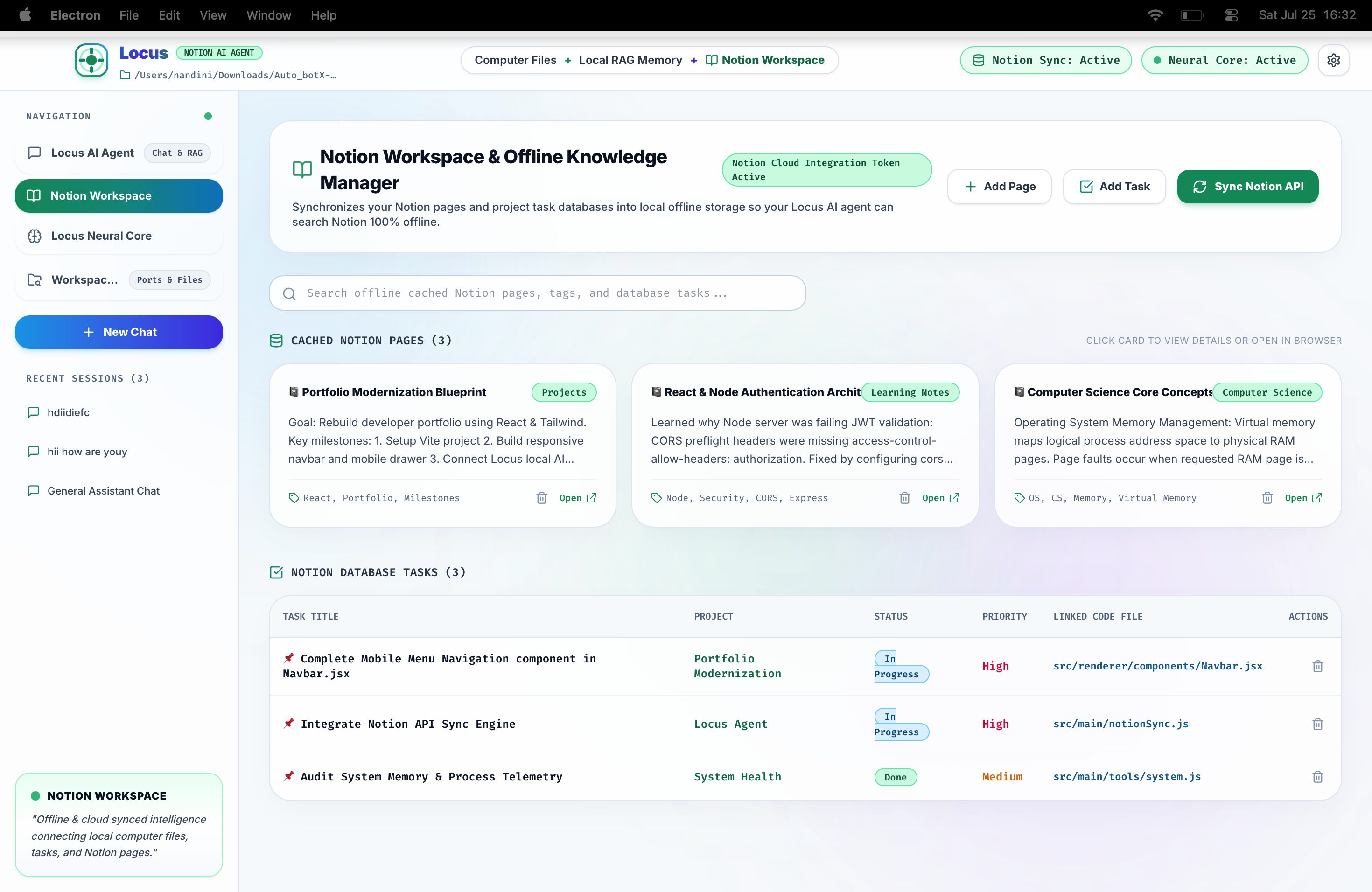The image size is (1372, 892).
Task: Focus the offline Notion search field
Action: [537, 293]
